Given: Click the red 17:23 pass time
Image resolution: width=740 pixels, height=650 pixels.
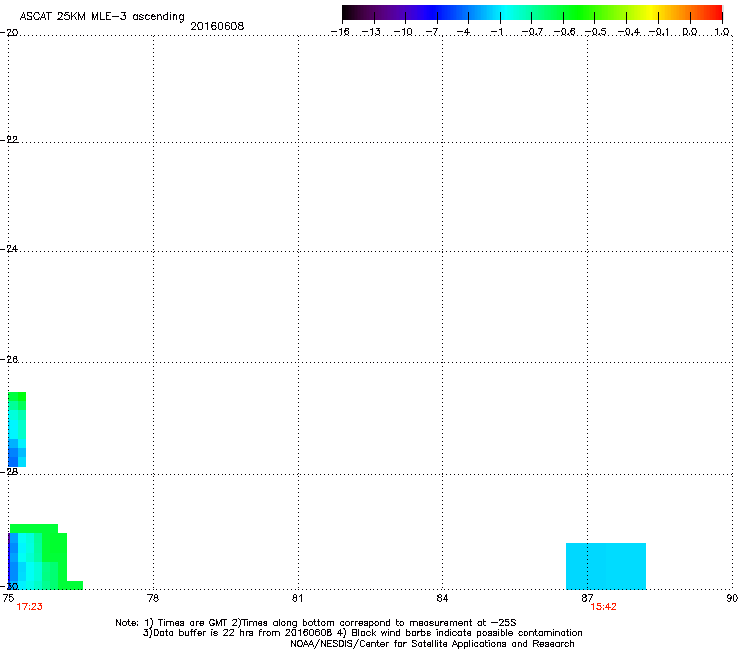Looking at the screenshot, I should 29,607.
